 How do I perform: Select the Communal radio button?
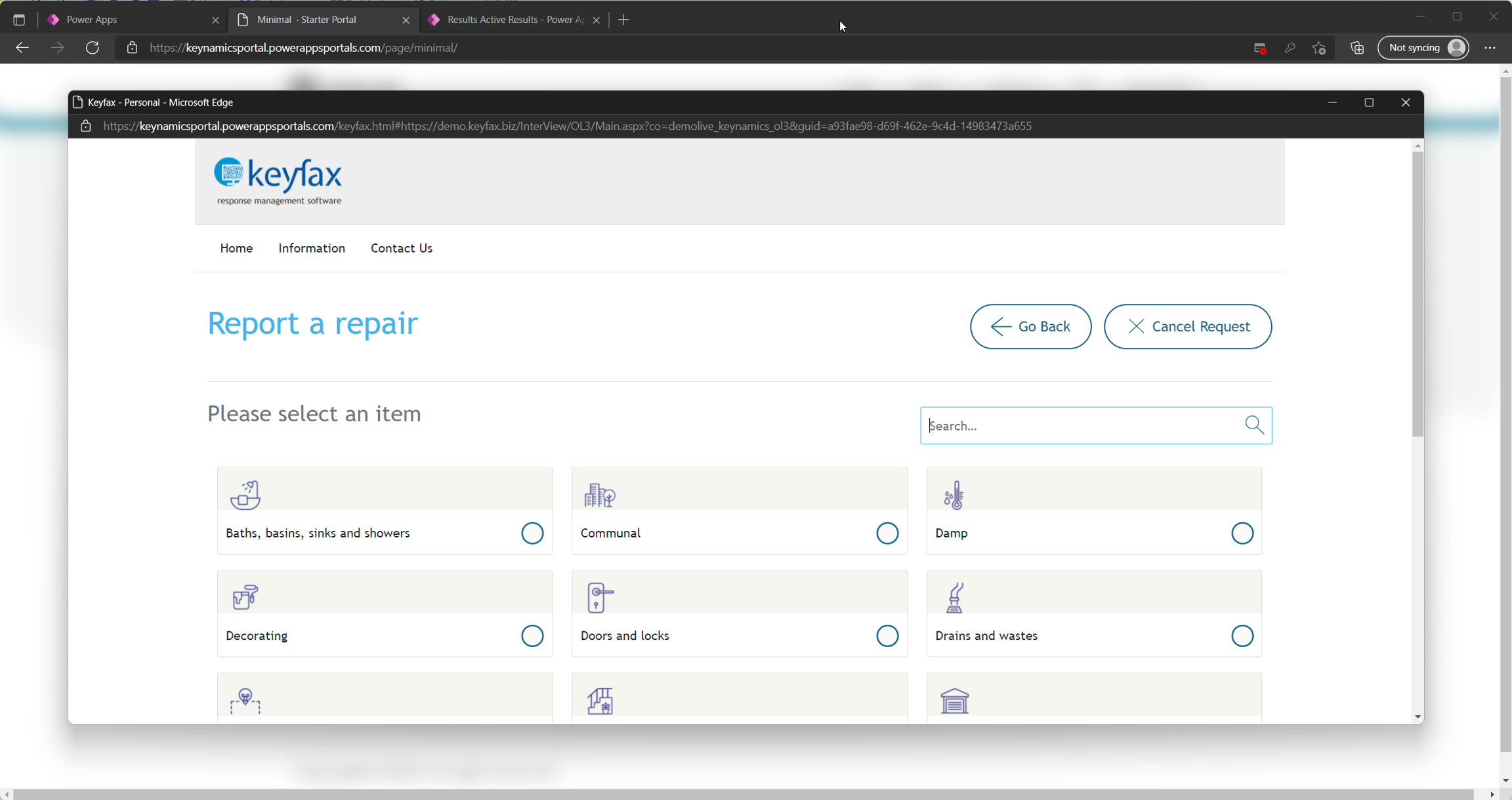[x=887, y=533]
